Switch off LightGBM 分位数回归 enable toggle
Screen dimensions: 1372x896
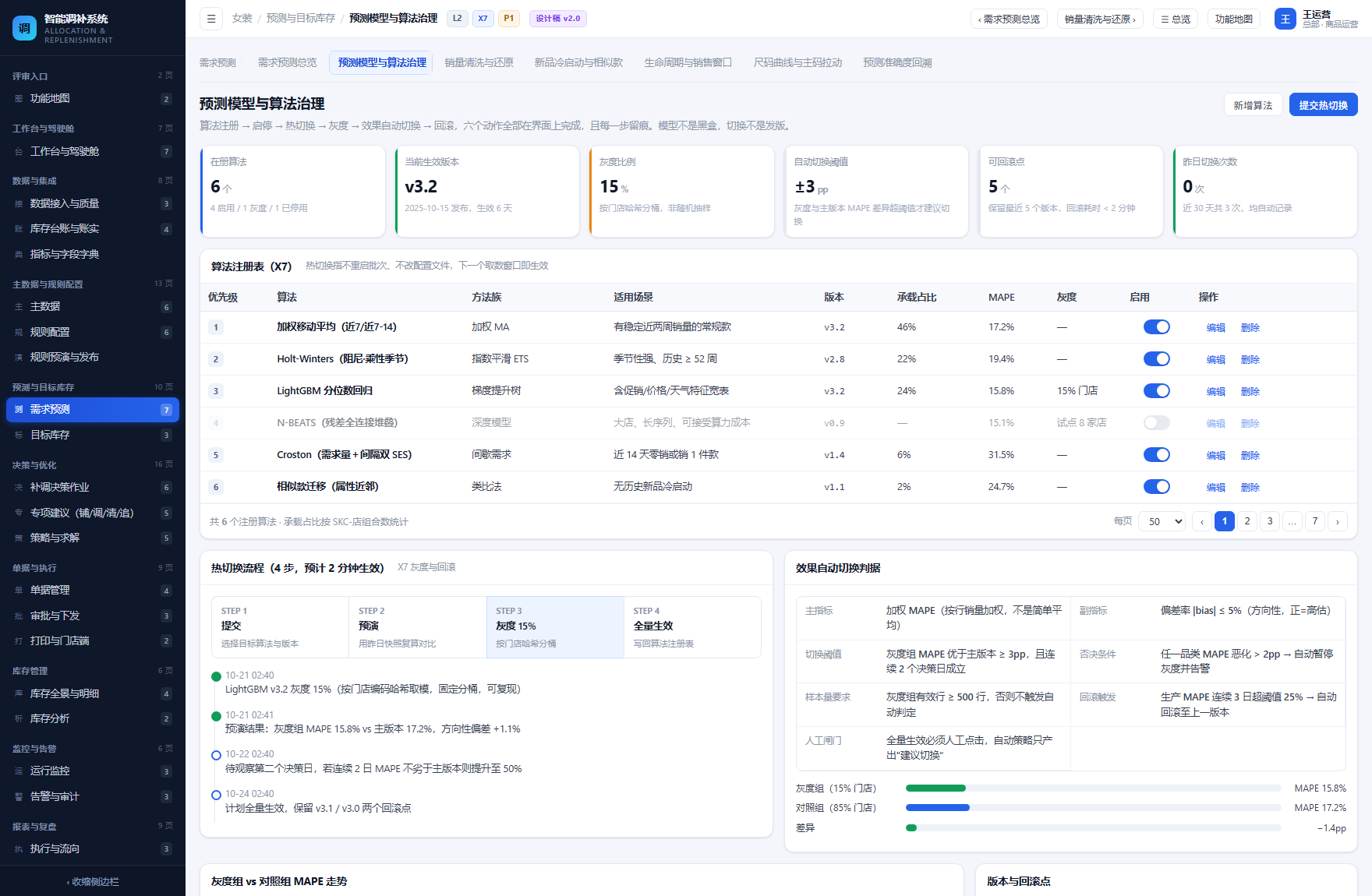pyautogui.click(x=1156, y=391)
